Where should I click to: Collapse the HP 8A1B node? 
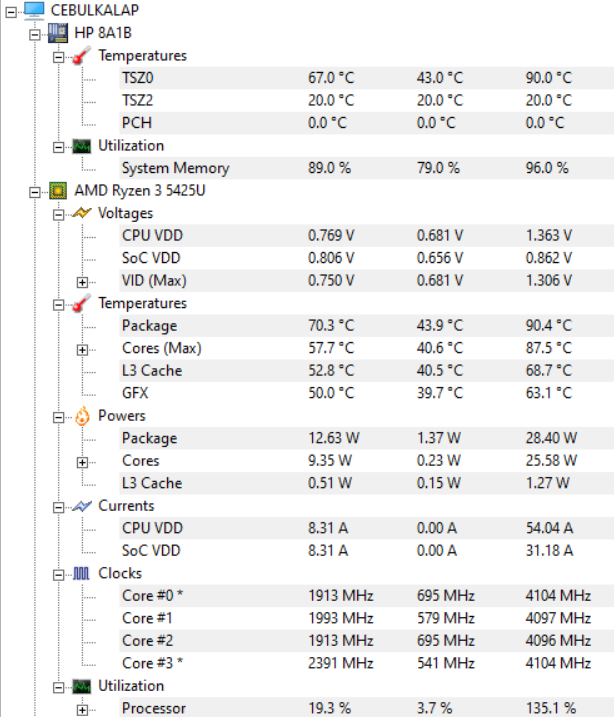[35, 35]
